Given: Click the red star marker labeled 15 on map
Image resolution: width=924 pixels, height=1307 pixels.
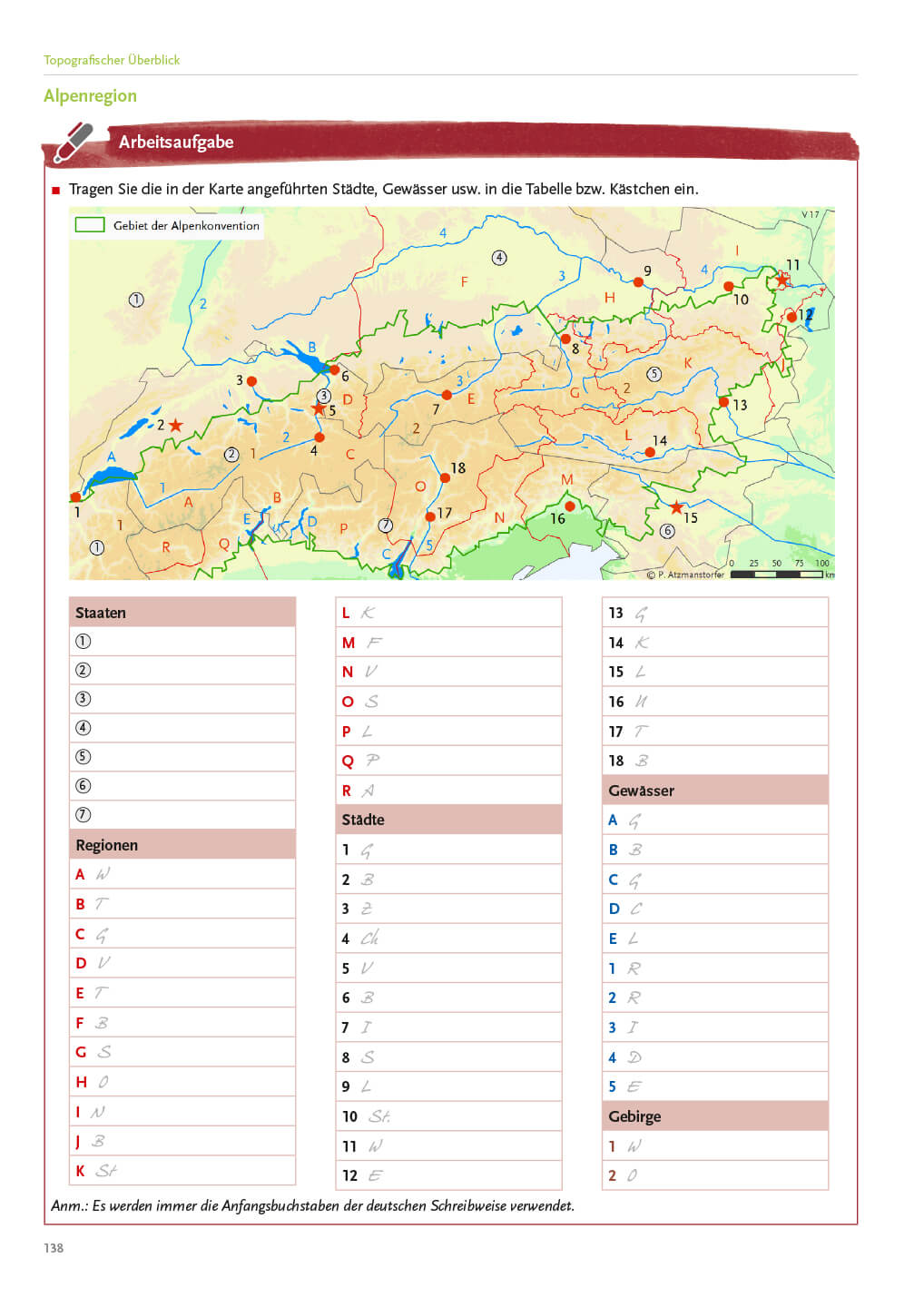Looking at the screenshot, I should [675, 507].
